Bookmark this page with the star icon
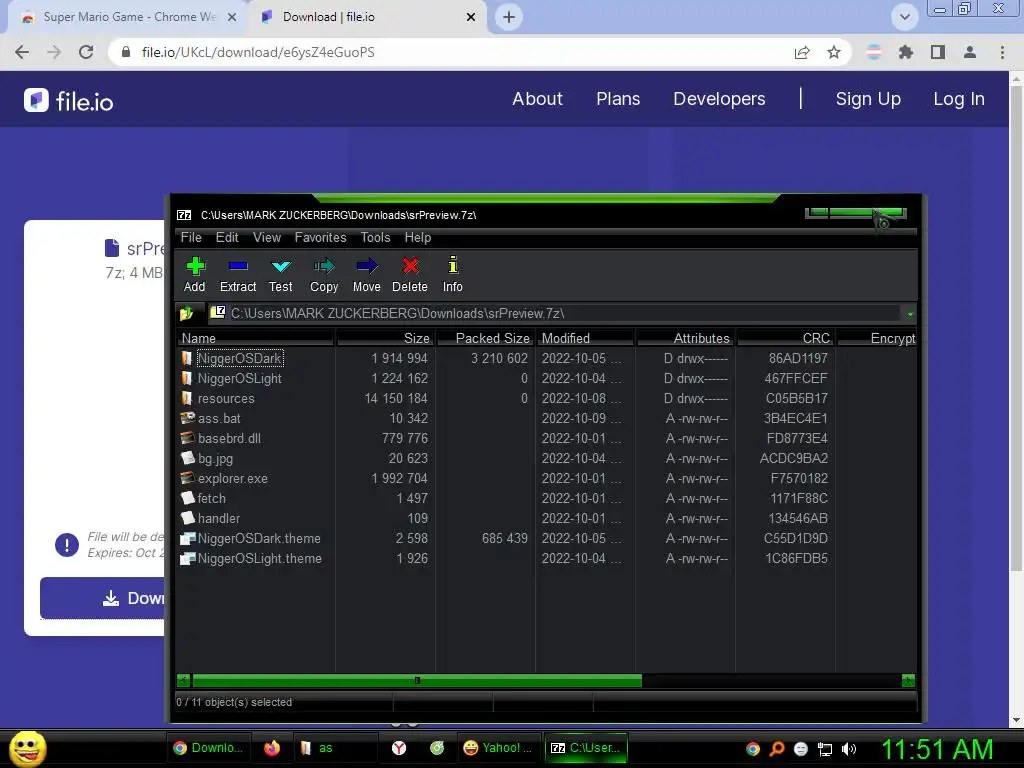The width and height of the screenshot is (1024, 768). click(834, 52)
